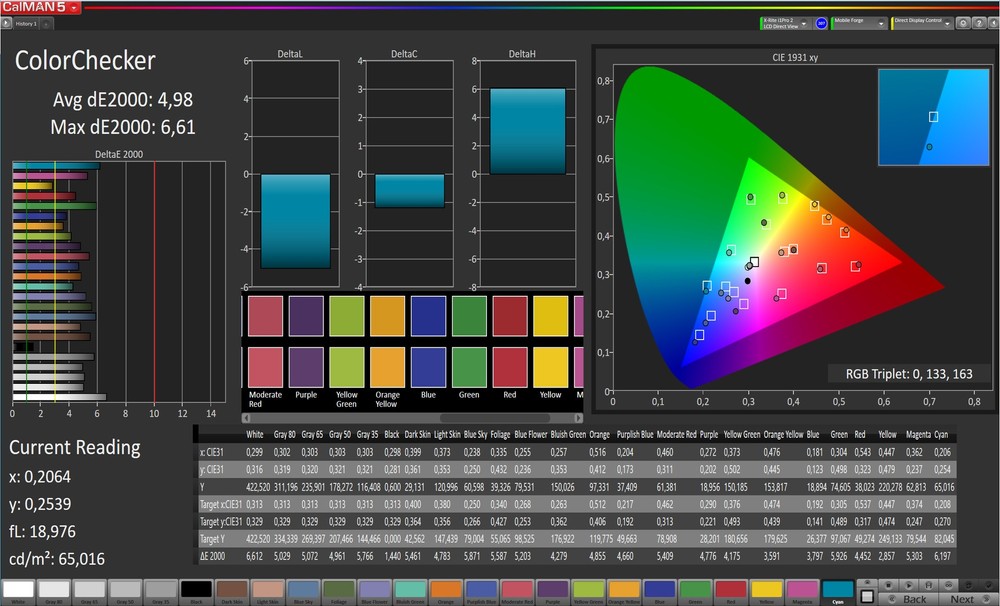This screenshot has height=606, width=1000.
Task: Click the blue circular meter status icon
Action: [x=821, y=22]
